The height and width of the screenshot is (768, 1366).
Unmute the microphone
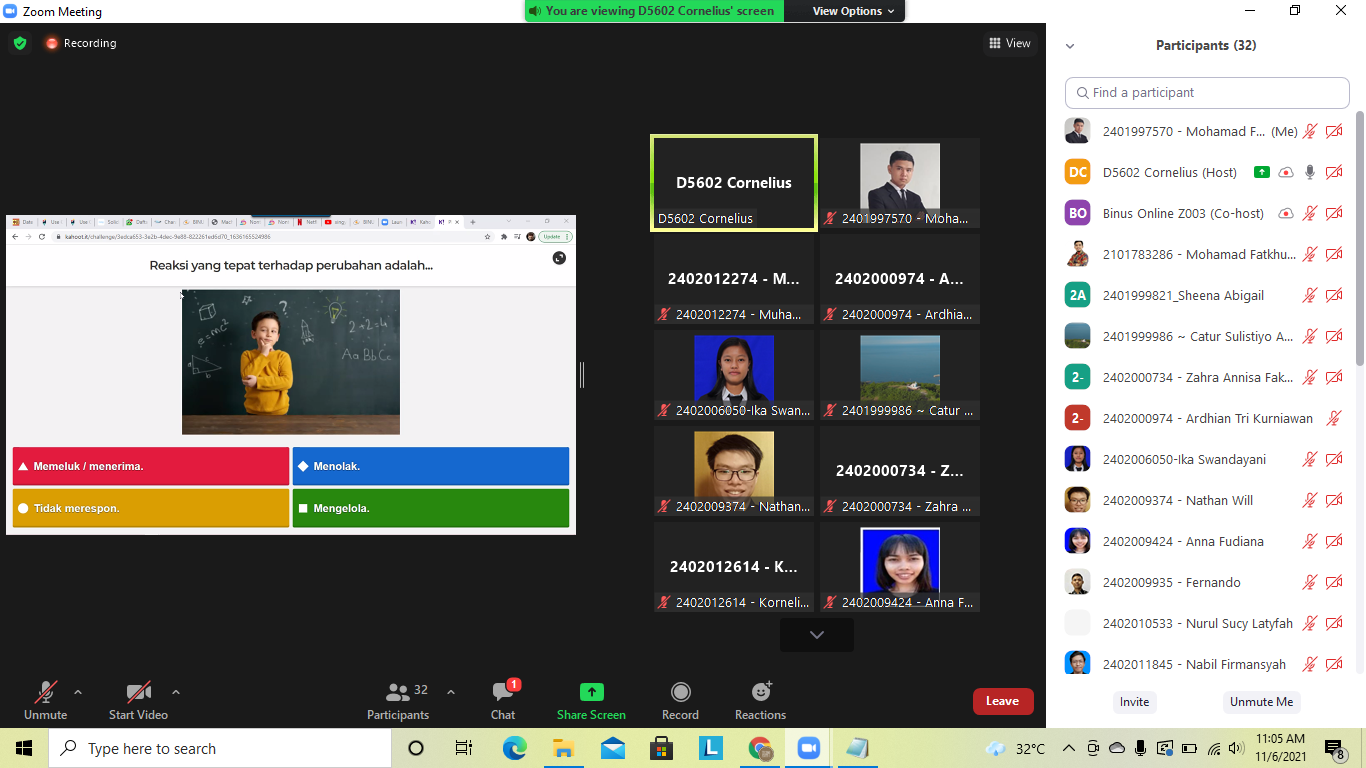coord(45,692)
